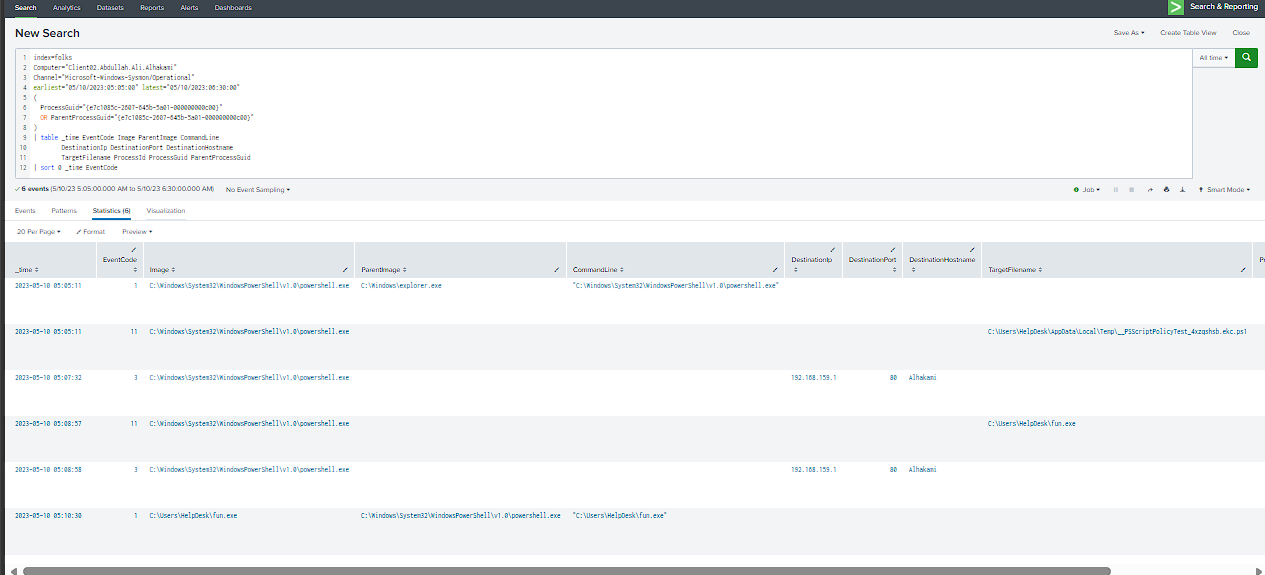This screenshot has width=1265, height=575.
Task: Click EventCode 11 in 05:05:11 row
Action: tap(134, 330)
